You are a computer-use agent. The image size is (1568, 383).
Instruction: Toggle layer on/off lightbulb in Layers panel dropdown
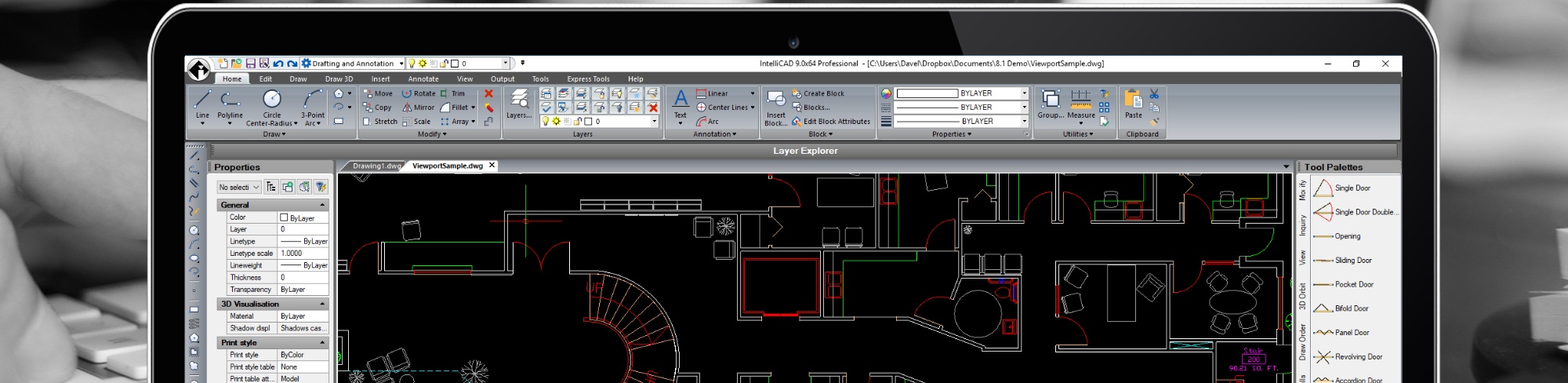pos(546,122)
